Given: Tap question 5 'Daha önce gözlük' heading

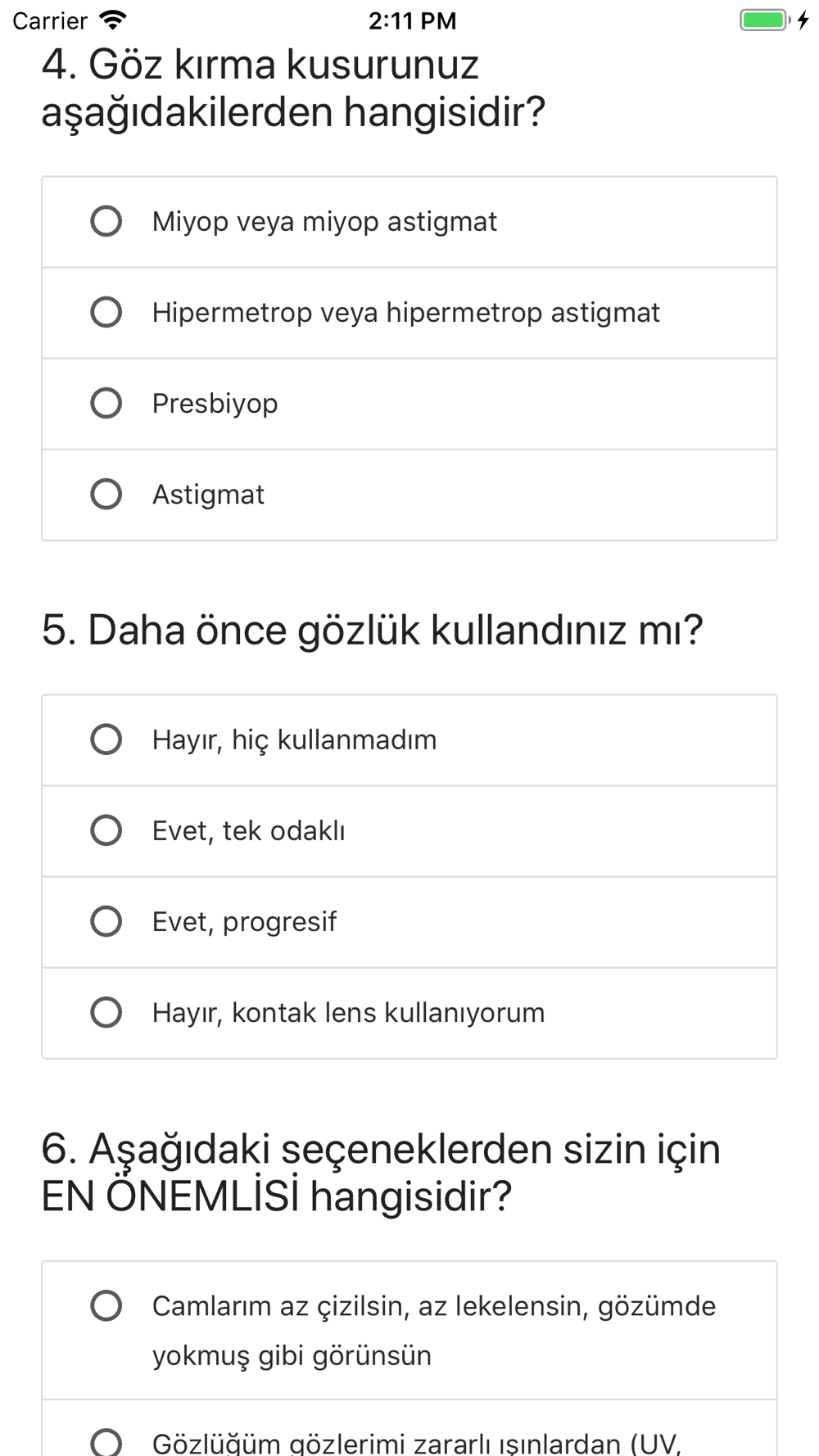Looking at the screenshot, I should click(x=372, y=630).
